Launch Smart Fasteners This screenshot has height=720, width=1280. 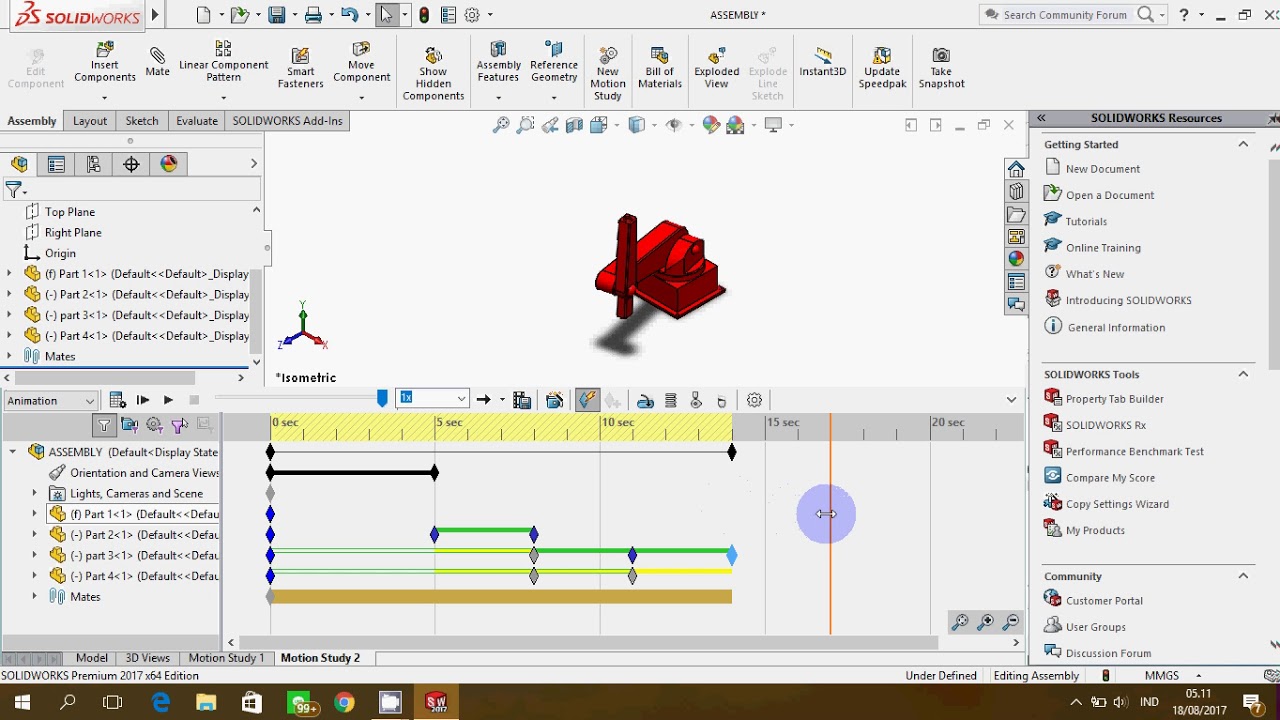pyautogui.click(x=300, y=68)
